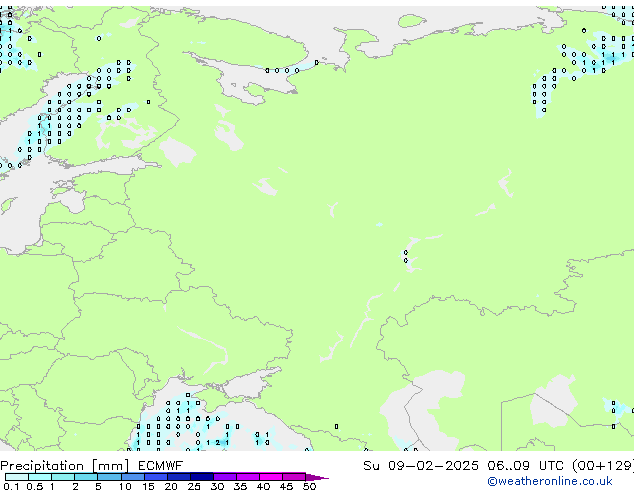Viewport: 634px width, 490px height.
Task: Choose the 2–5 mm legend swatch
Action: tap(86, 477)
